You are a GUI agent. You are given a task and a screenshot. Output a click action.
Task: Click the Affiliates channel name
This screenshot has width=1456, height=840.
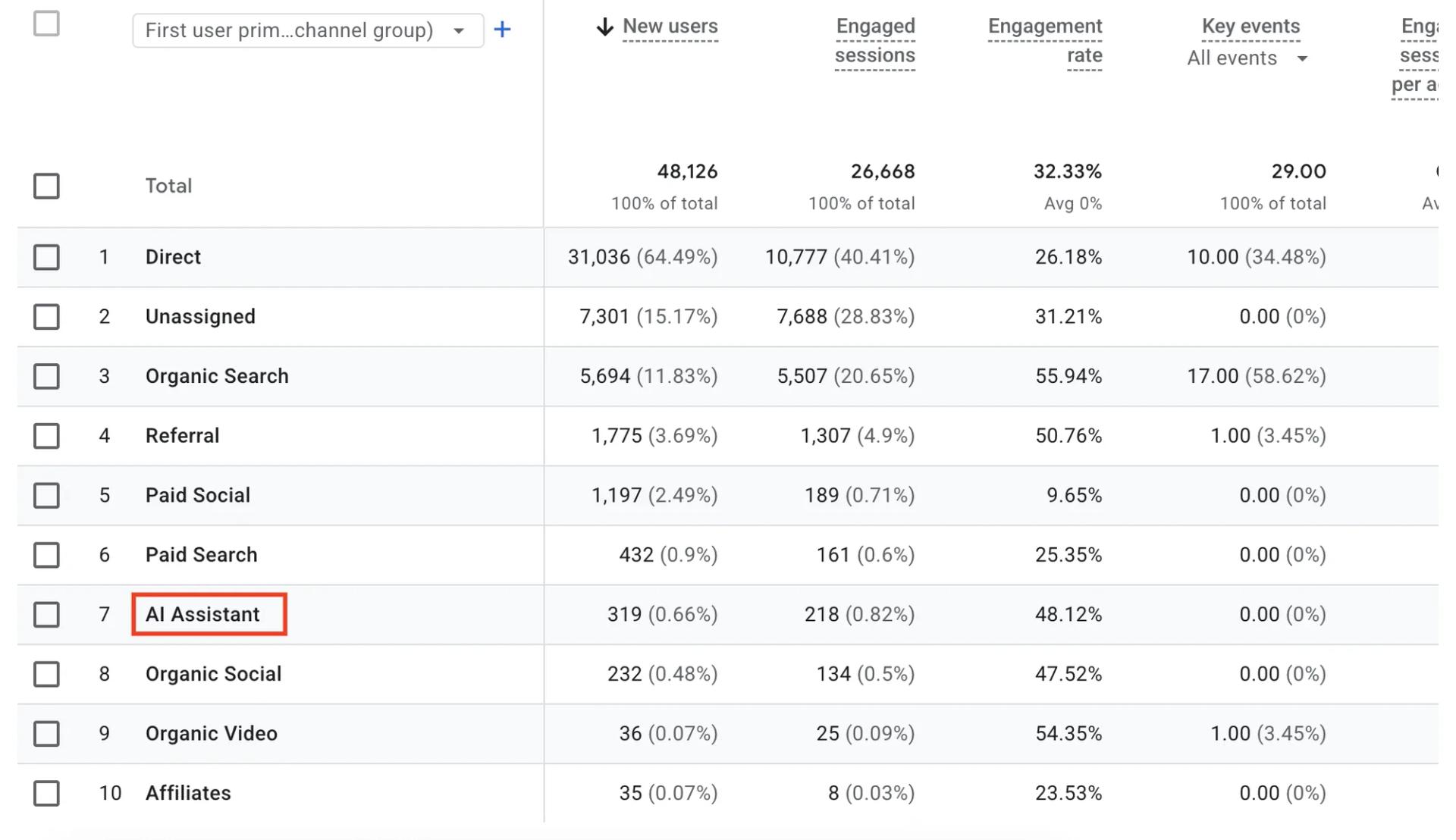(x=188, y=794)
